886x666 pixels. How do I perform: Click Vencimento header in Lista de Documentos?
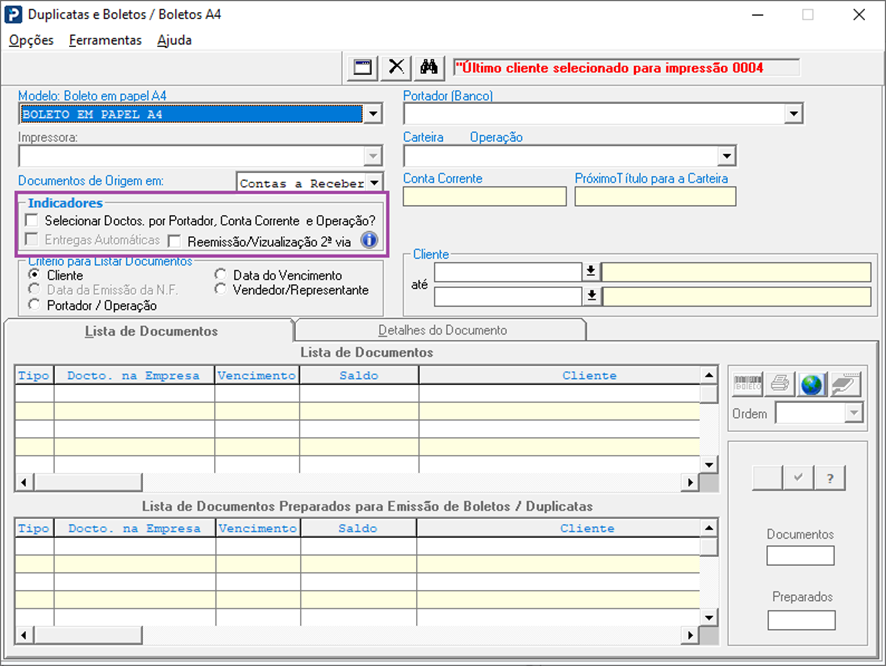(x=257, y=376)
